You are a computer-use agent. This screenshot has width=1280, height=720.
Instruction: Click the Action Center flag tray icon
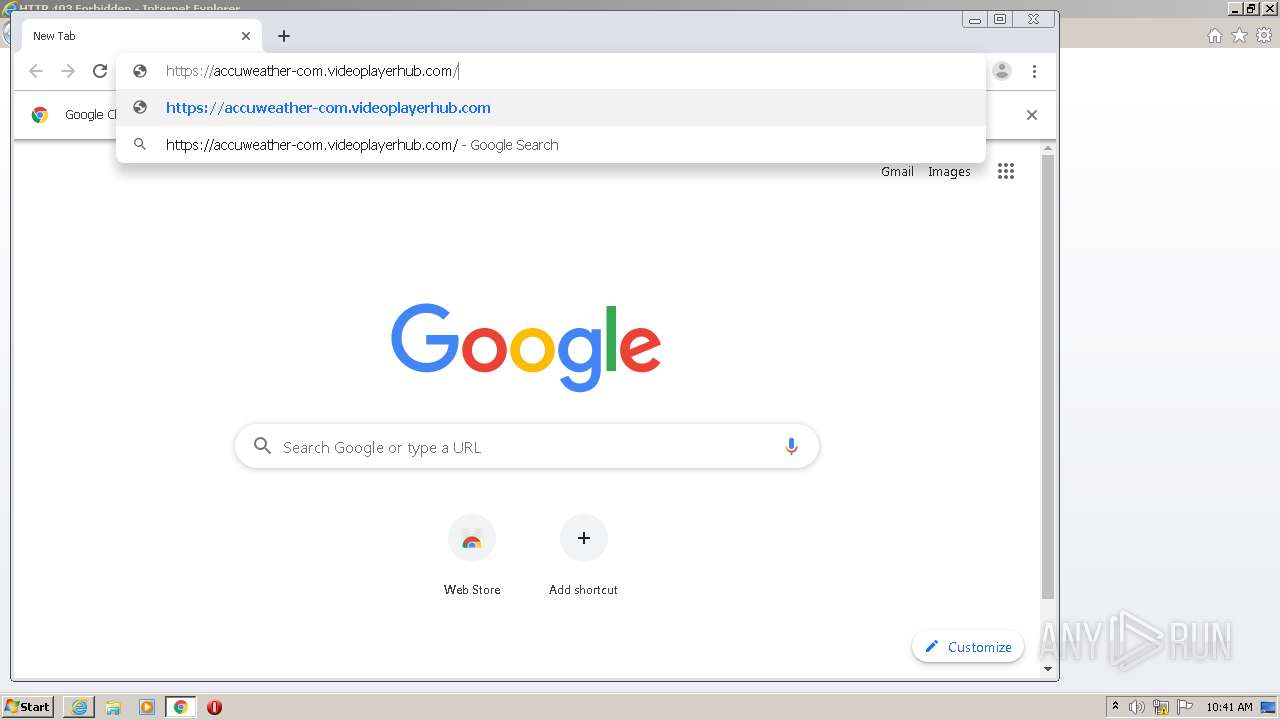point(1185,707)
